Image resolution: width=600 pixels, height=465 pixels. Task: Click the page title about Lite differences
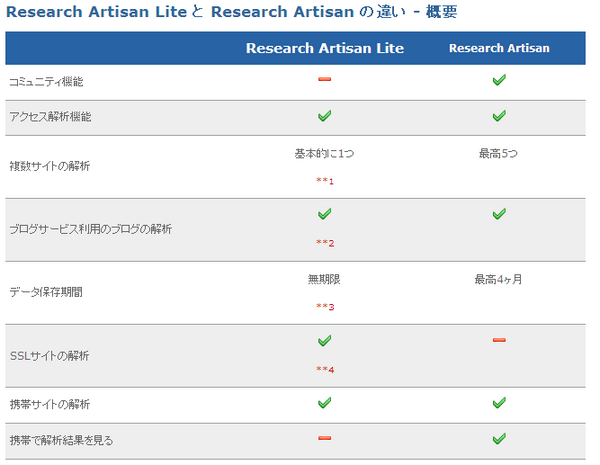tap(232, 12)
